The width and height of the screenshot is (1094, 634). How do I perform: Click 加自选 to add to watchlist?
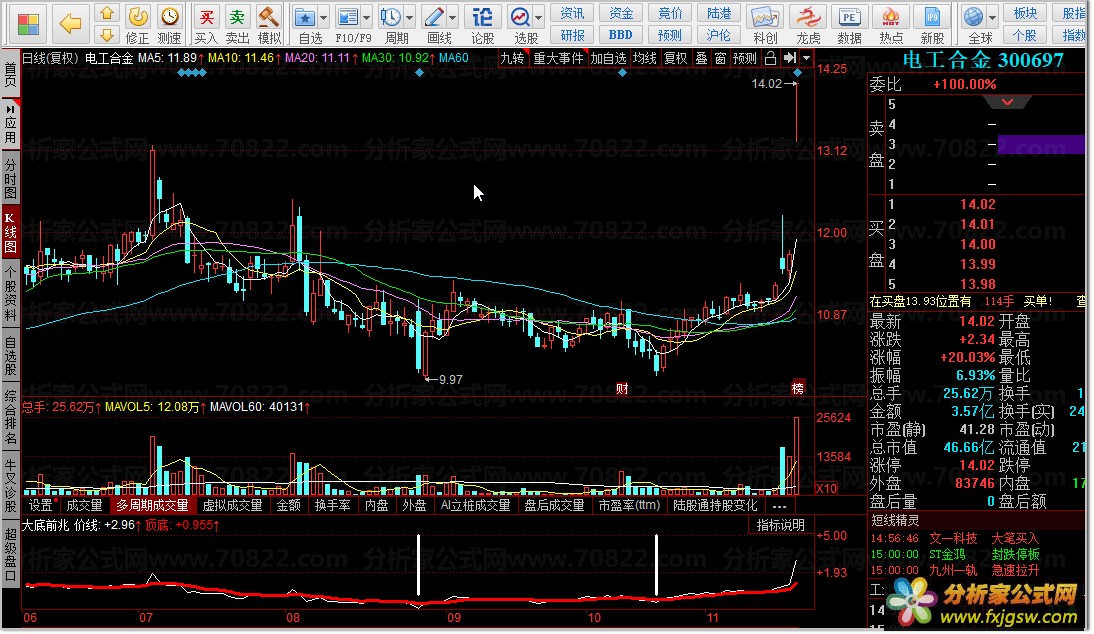(x=608, y=59)
